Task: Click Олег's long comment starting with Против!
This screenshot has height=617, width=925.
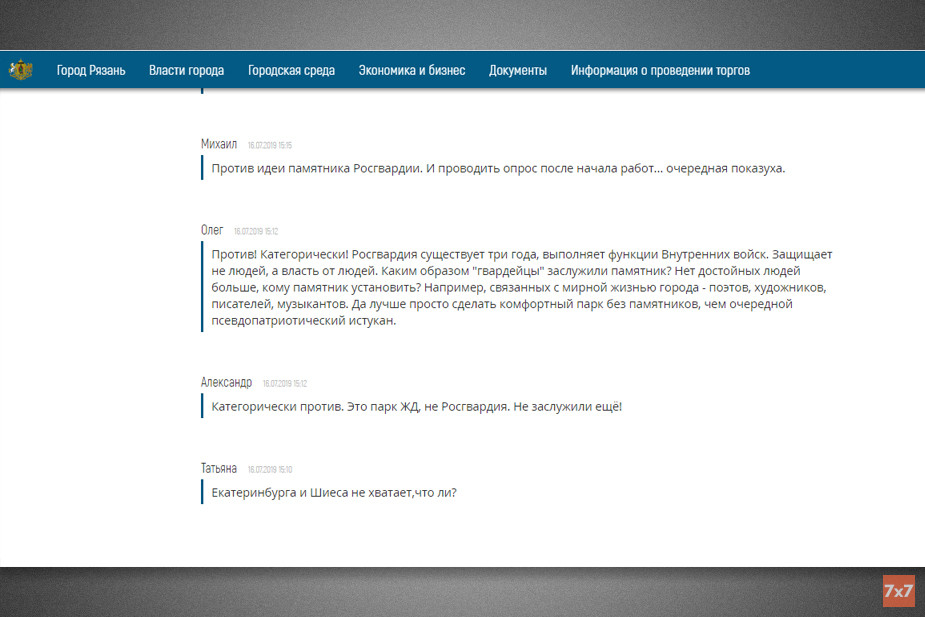Action: coord(520,288)
